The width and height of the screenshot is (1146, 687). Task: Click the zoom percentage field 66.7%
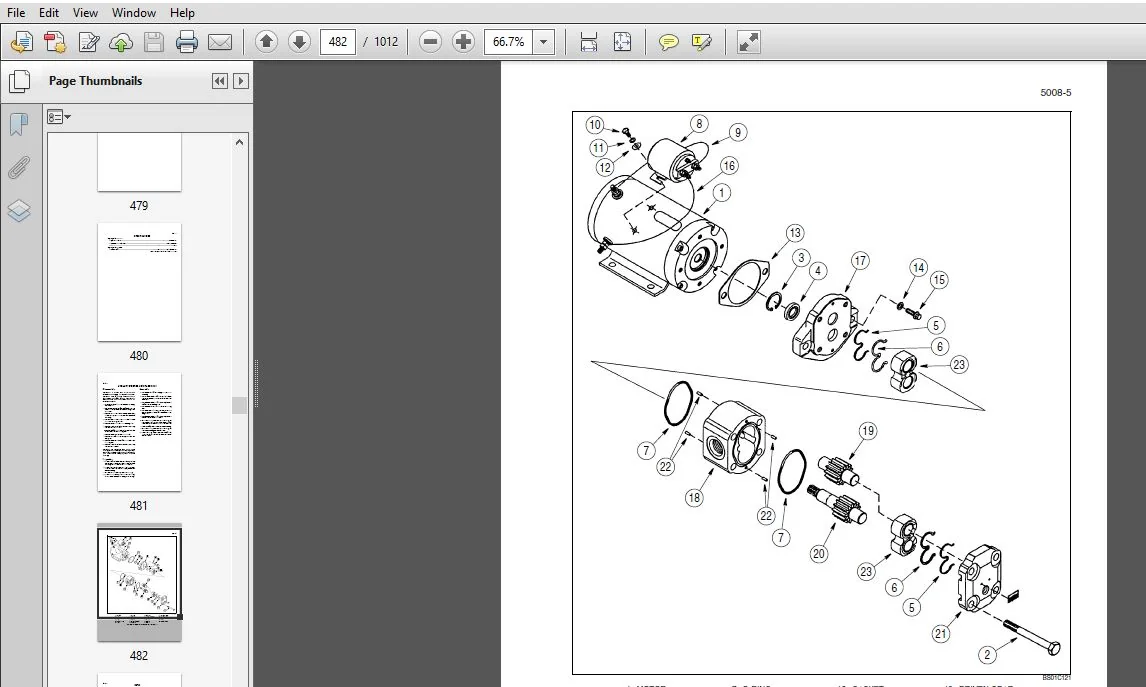coord(509,42)
